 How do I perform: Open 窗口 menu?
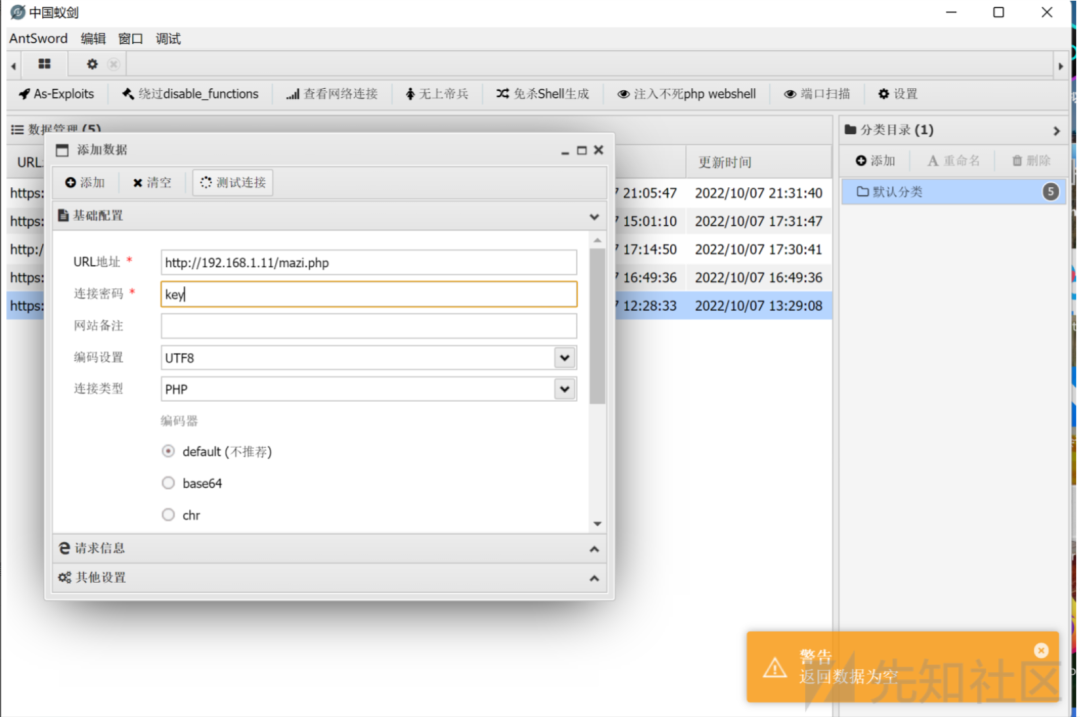pos(130,39)
